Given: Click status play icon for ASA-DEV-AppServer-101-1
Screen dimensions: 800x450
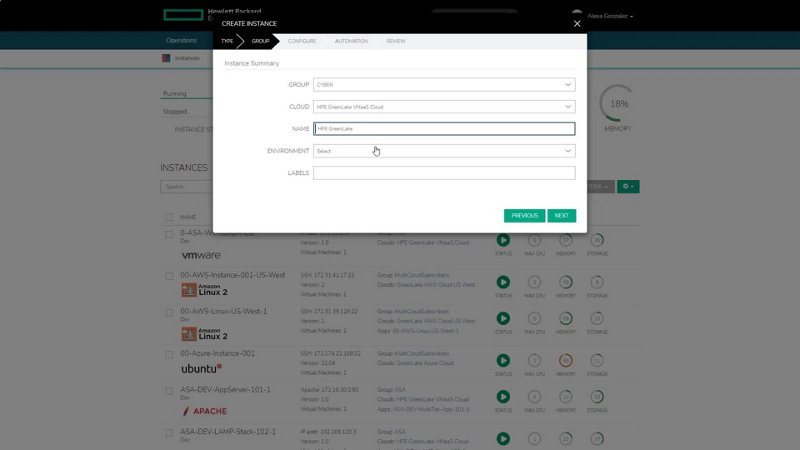Looking at the screenshot, I should click(x=503, y=396).
